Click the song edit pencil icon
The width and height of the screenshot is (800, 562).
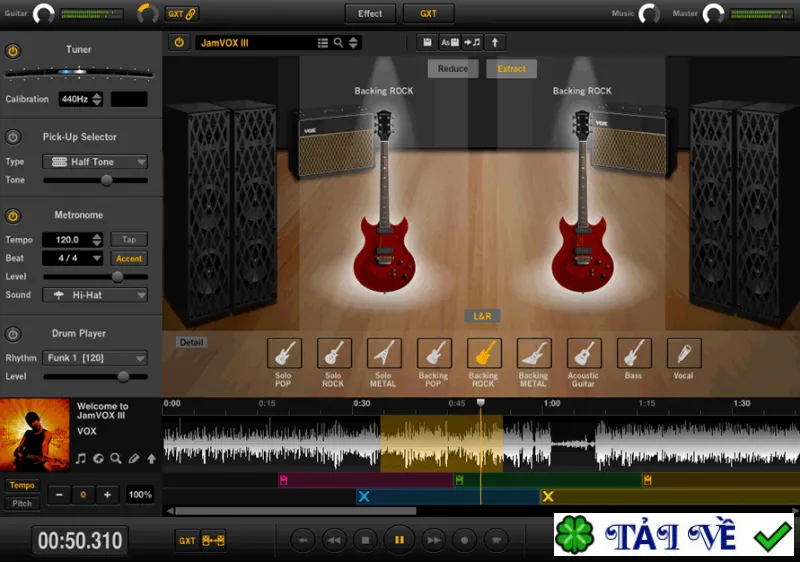pyautogui.click(x=134, y=458)
